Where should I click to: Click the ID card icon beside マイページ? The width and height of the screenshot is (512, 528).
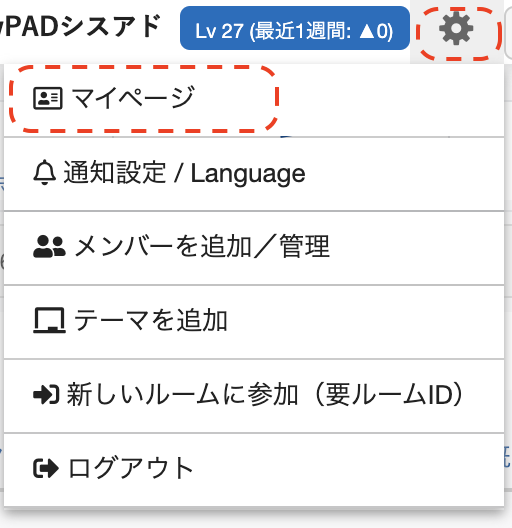click(x=47, y=99)
